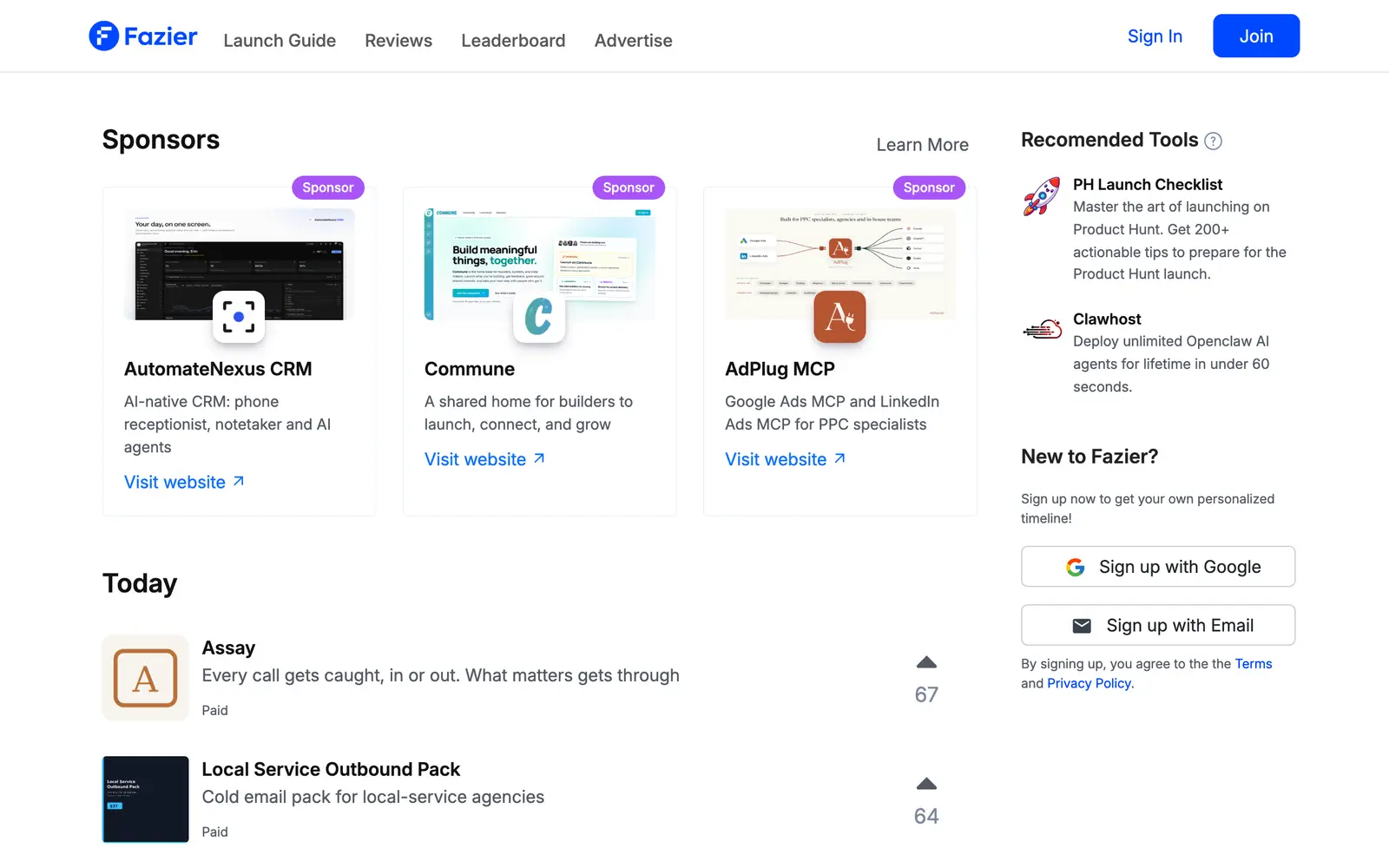The width and height of the screenshot is (1389, 868).
Task: Click the Sign In link
Action: [x=1155, y=36]
